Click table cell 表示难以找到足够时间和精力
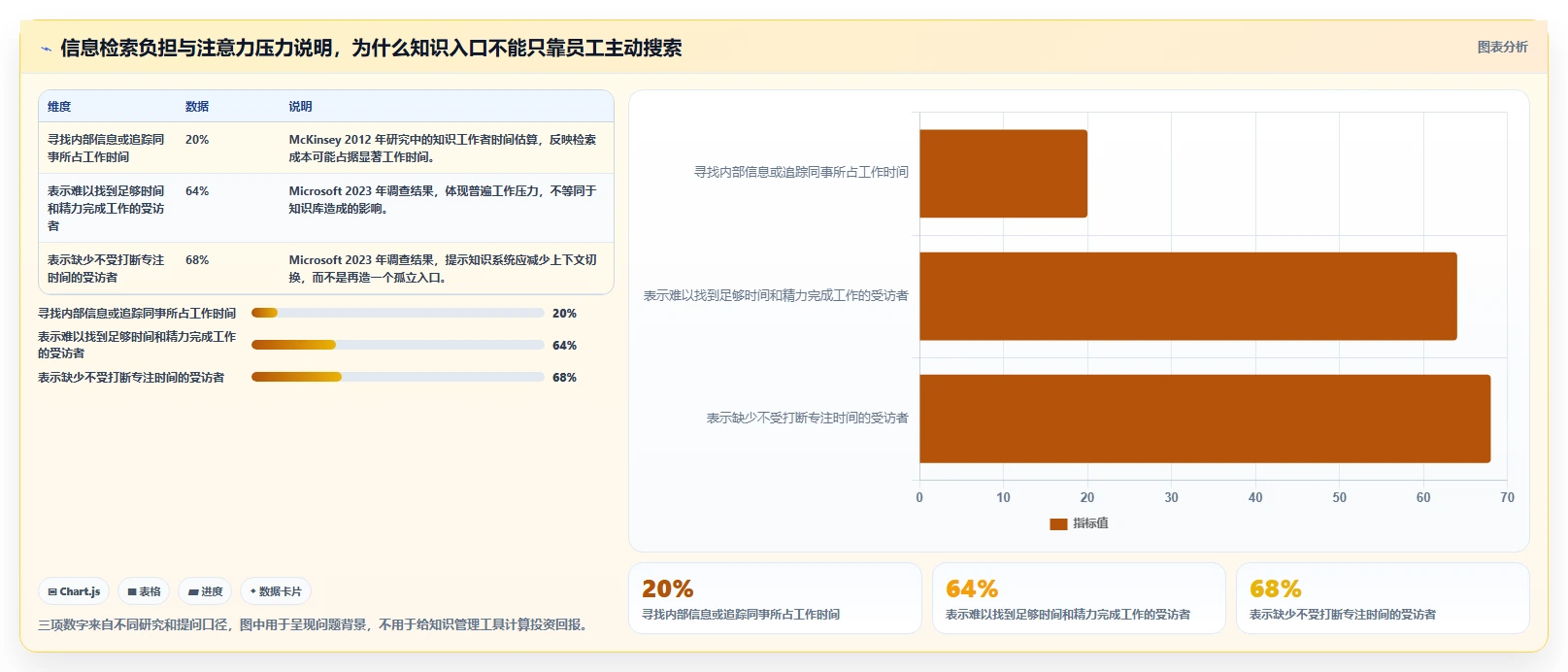1568x672 pixels. coord(106,209)
